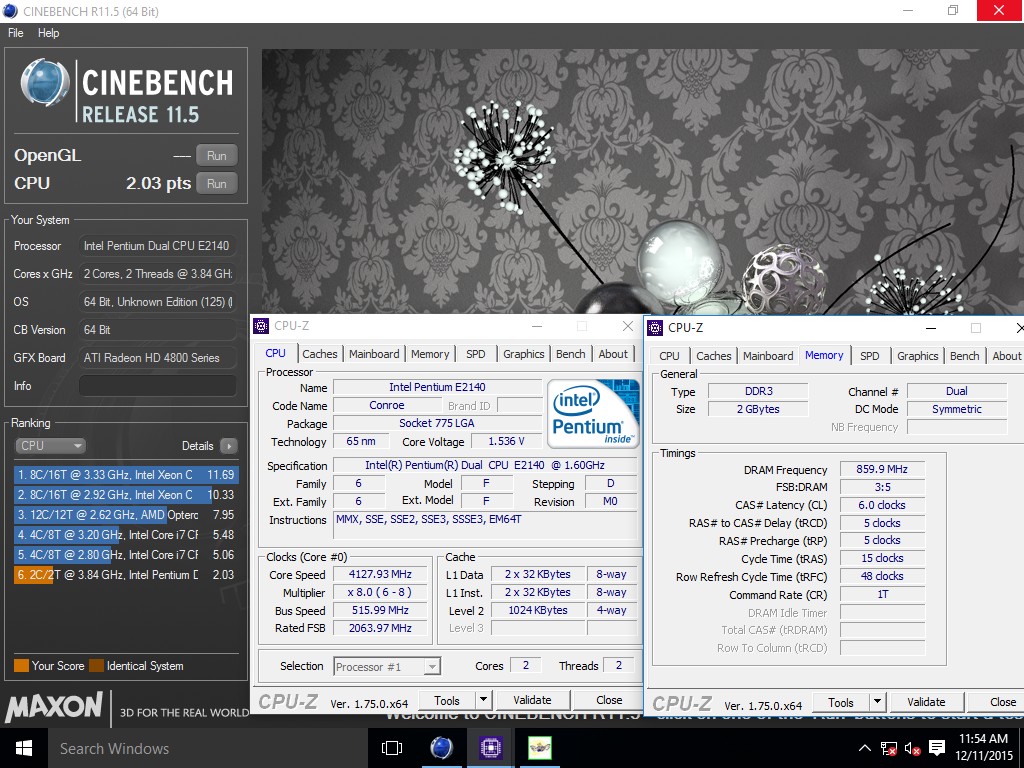Click the taskbar clock 11:54 AM

(984, 739)
